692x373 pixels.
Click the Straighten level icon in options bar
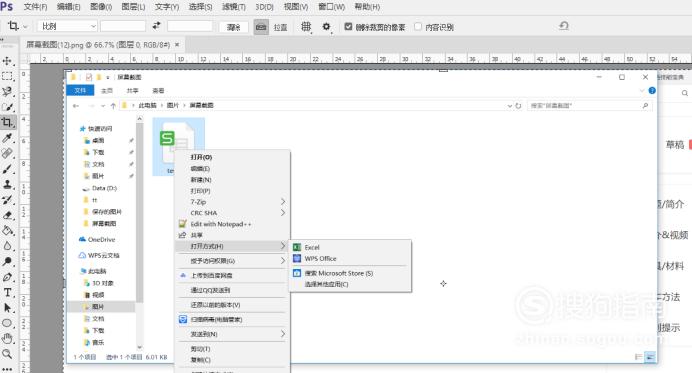261,27
